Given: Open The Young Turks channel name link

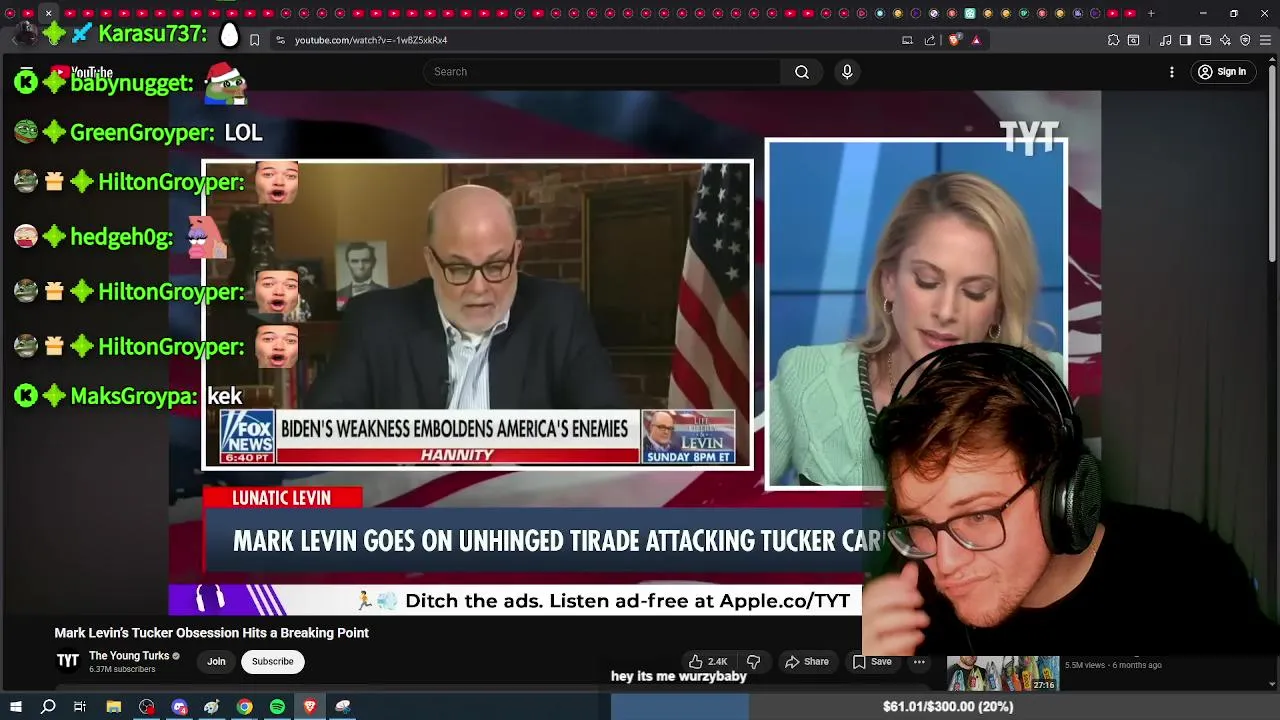Looking at the screenshot, I should click(x=129, y=656).
